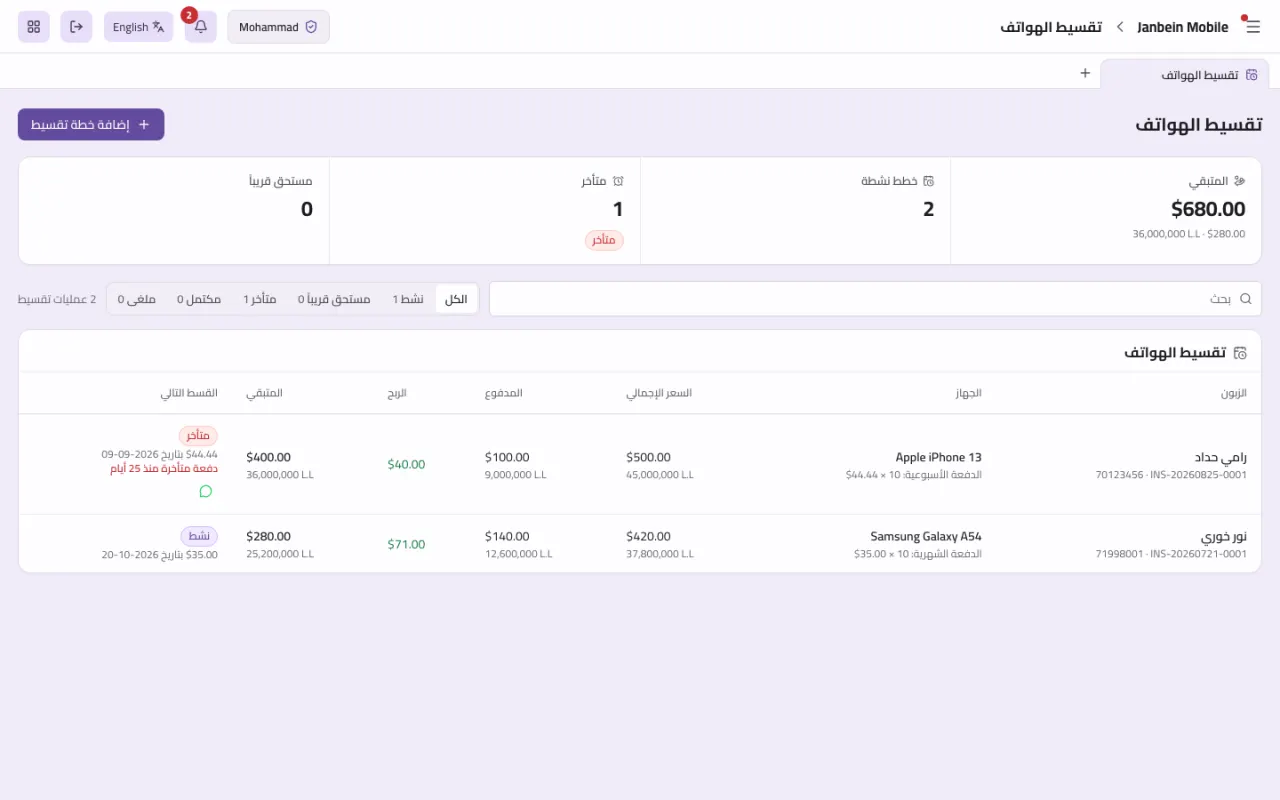Click search magnifier icon in بحث field
The height and width of the screenshot is (800, 1280).
tap(1246, 299)
